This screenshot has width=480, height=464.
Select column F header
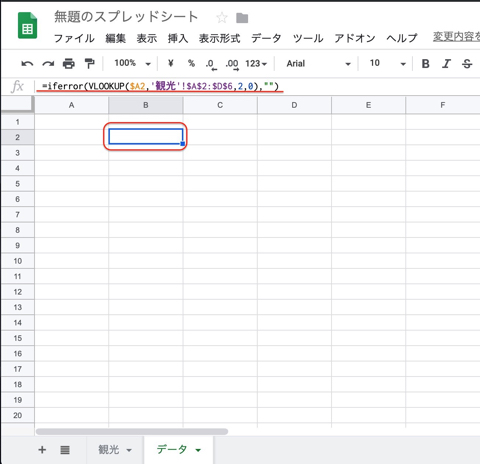443,105
